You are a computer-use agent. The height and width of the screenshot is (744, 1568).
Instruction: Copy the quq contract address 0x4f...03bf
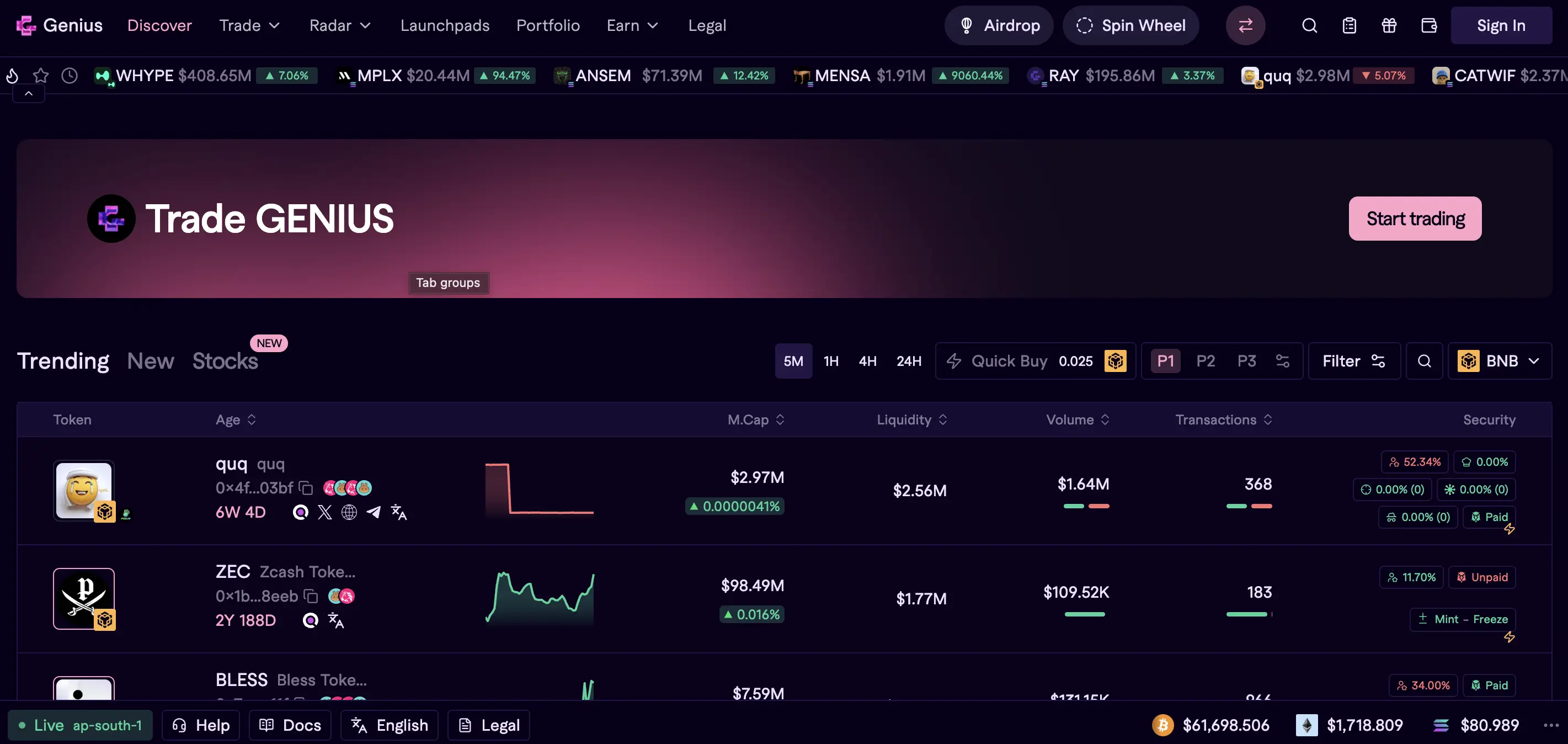click(x=306, y=488)
